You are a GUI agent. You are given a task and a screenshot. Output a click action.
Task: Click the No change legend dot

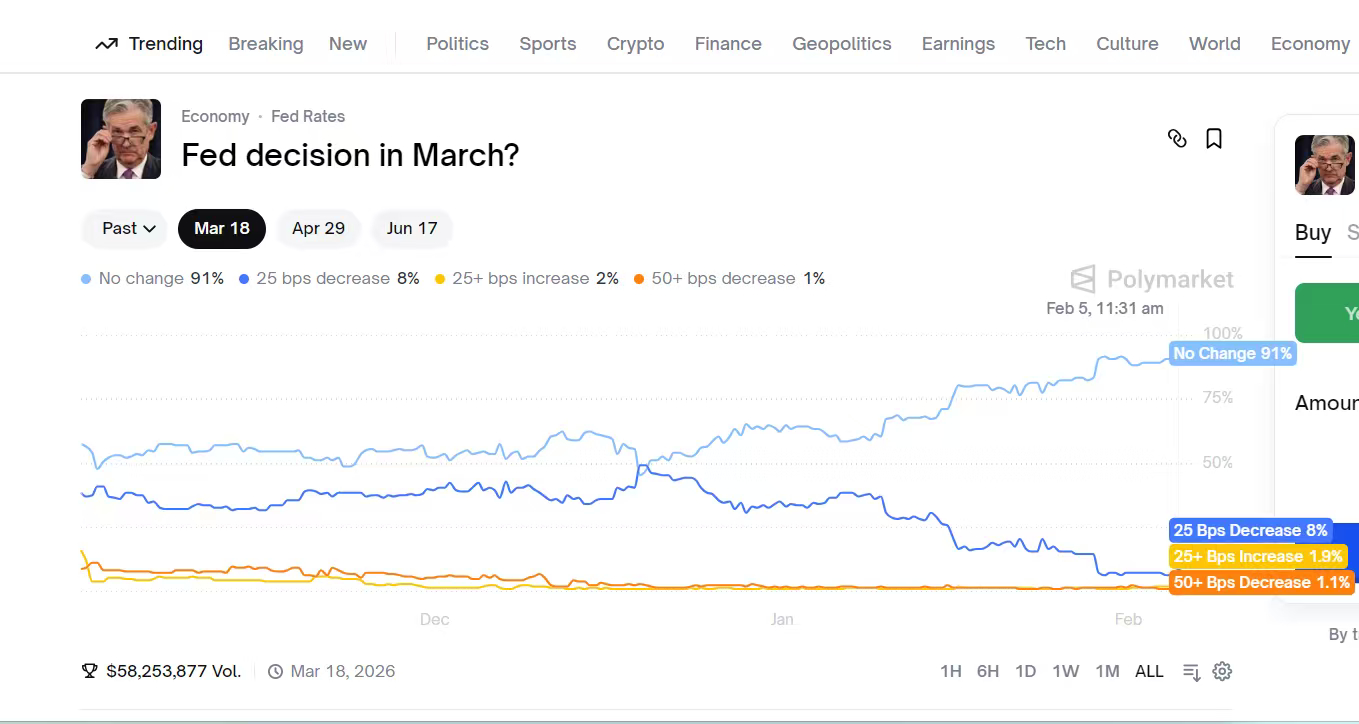(x=86, y=279)
